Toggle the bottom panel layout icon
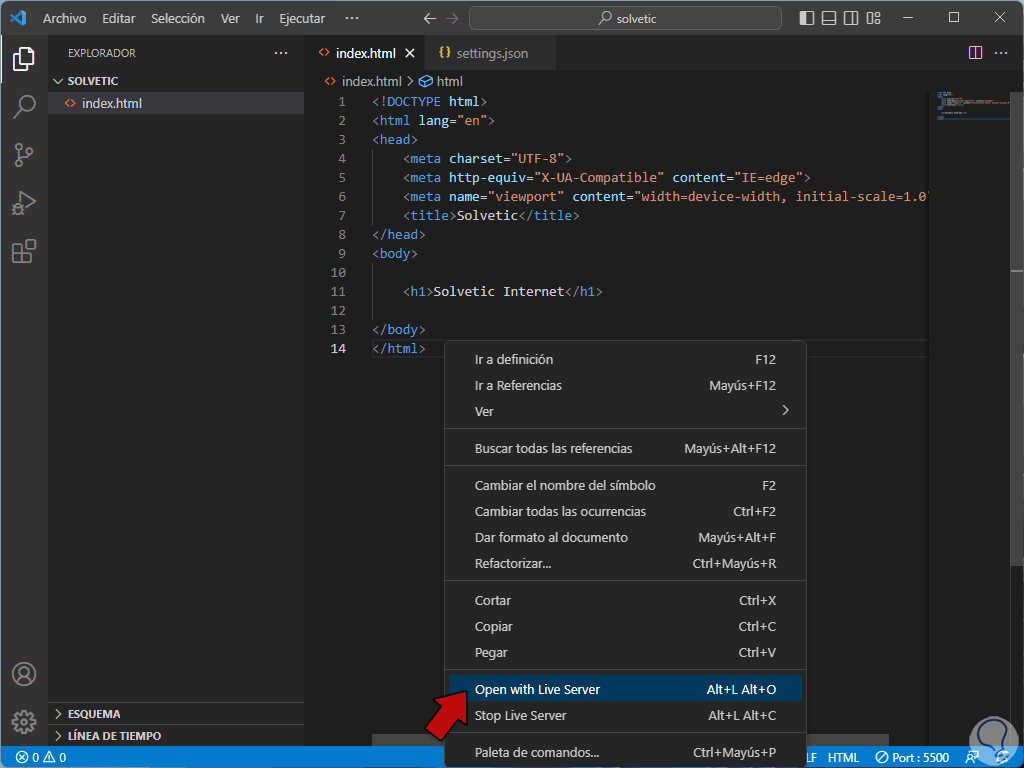 pyautogui.click(x=830, y=18)
